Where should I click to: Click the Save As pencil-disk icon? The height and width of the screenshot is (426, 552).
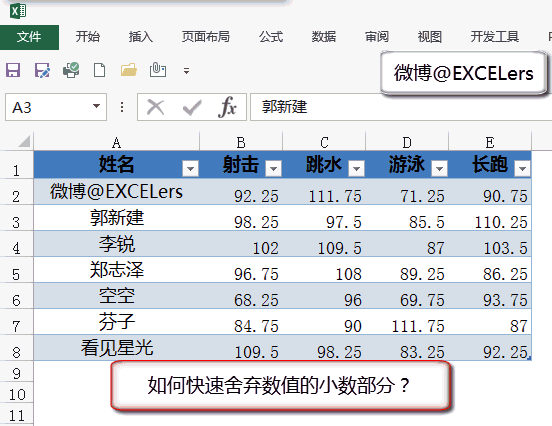click(42, 70)
